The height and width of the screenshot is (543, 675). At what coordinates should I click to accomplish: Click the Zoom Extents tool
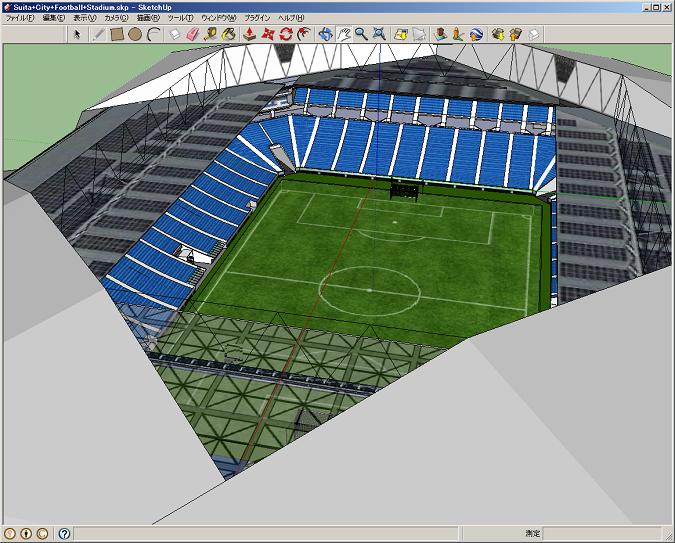tap(379, 34)
